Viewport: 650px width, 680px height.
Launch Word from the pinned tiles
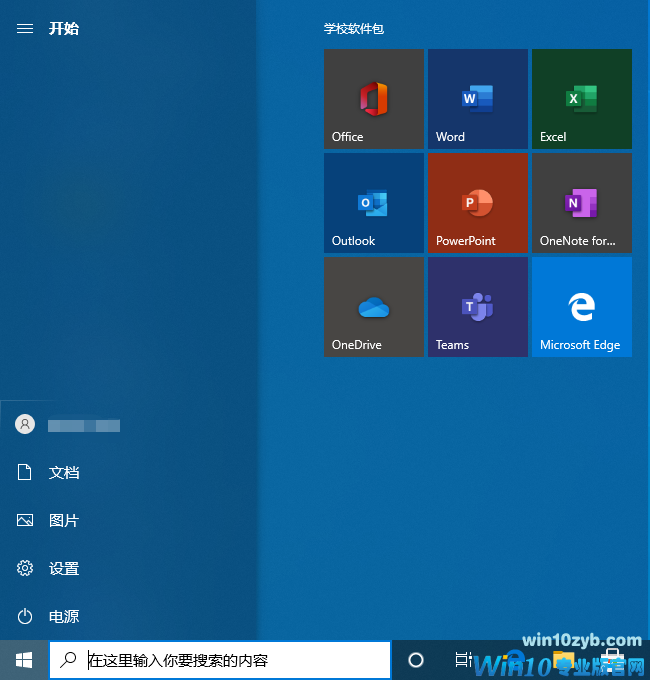pyautogui.click(x=477, y=99)
